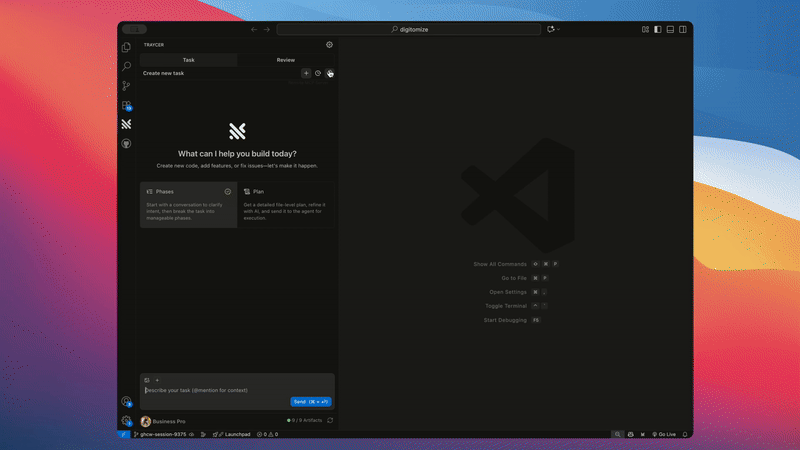Click the publish cloud icon beside branch

[x=192, y=434]
